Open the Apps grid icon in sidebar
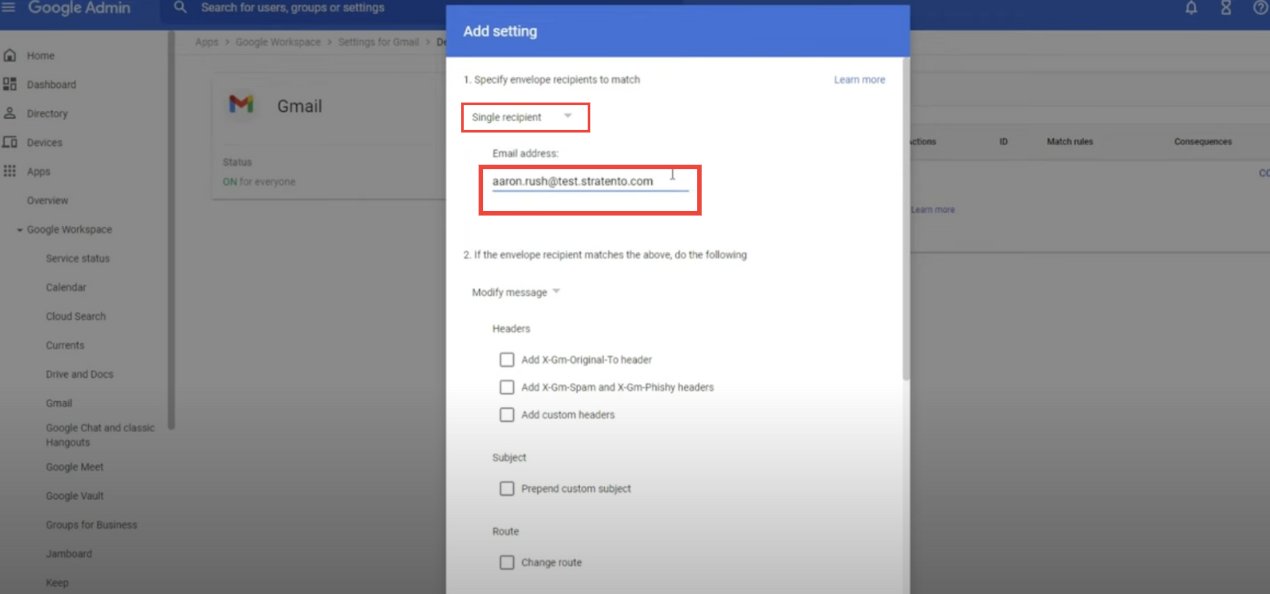1270x594 pixels. pos(11,171)
